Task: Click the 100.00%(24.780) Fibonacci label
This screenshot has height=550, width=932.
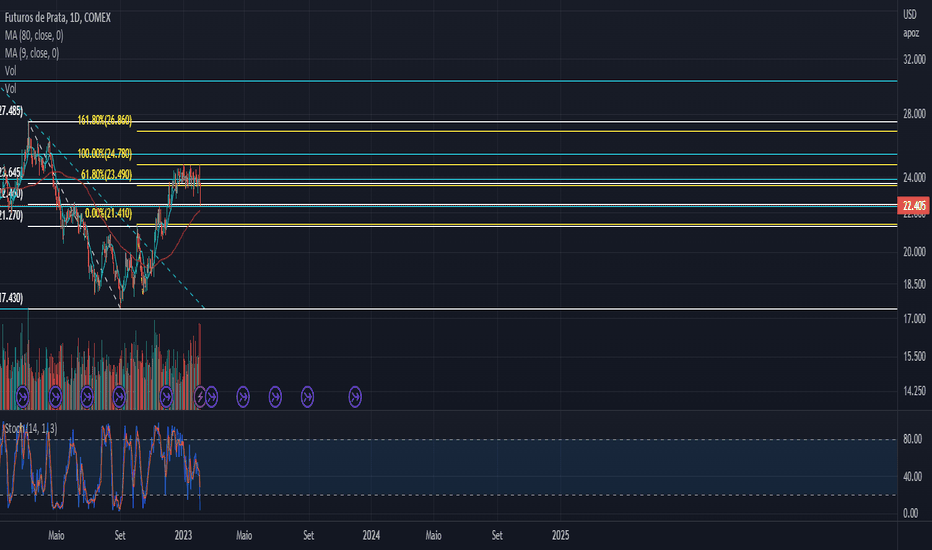Action: tap(105, 153)
